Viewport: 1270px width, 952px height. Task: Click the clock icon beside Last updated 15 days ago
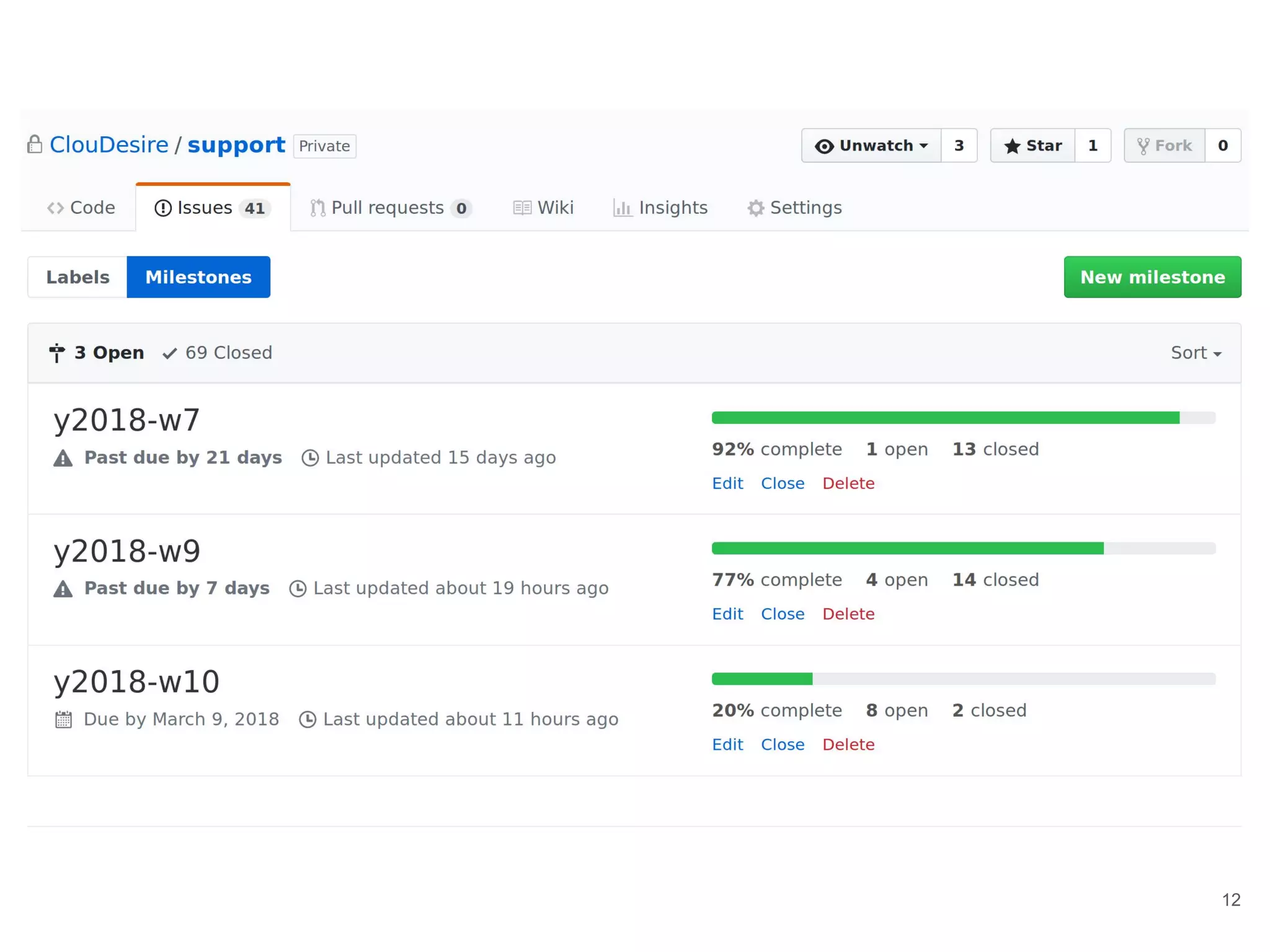tap(310, 458)
